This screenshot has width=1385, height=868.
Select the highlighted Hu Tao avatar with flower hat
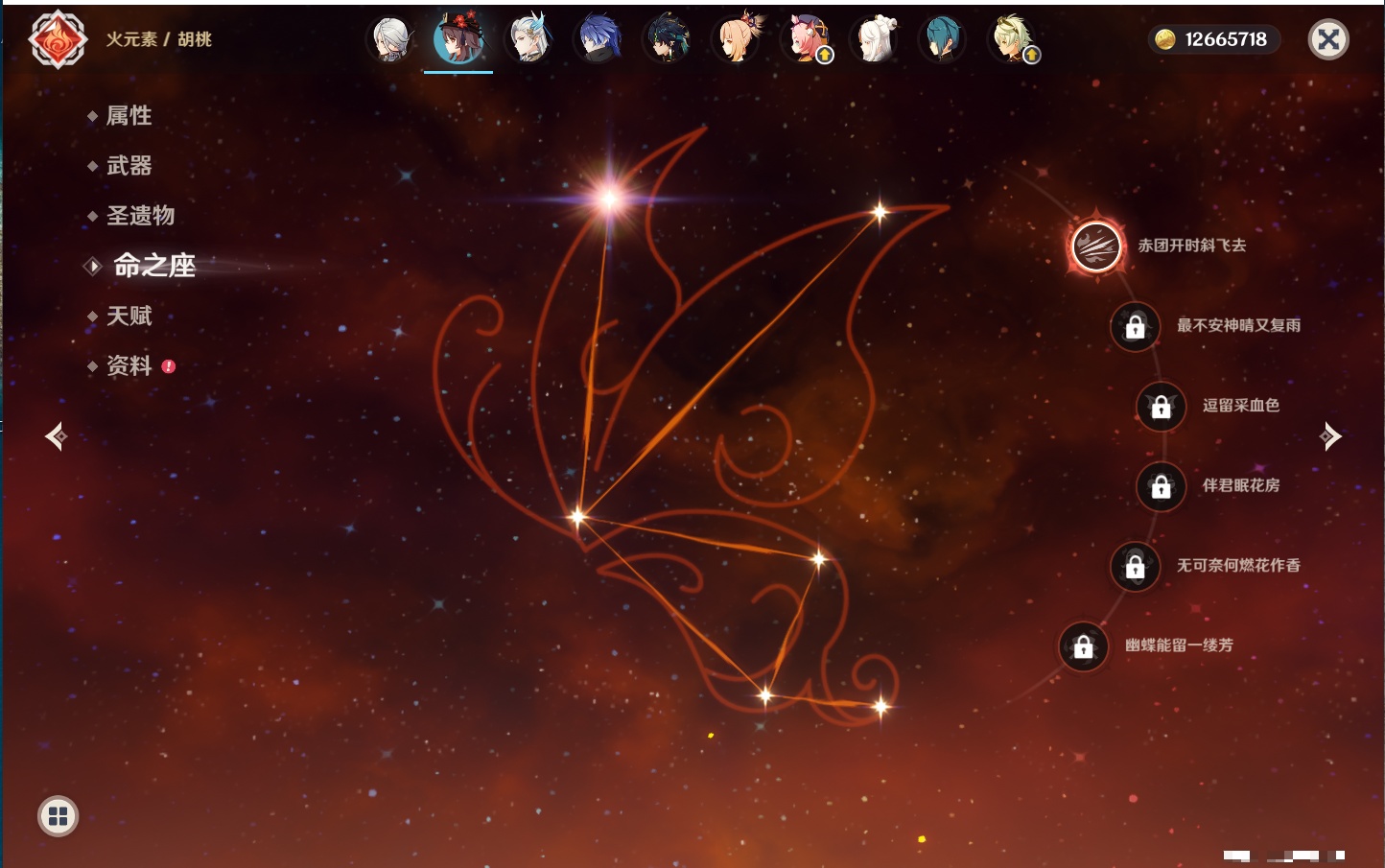tap(458, 39)
